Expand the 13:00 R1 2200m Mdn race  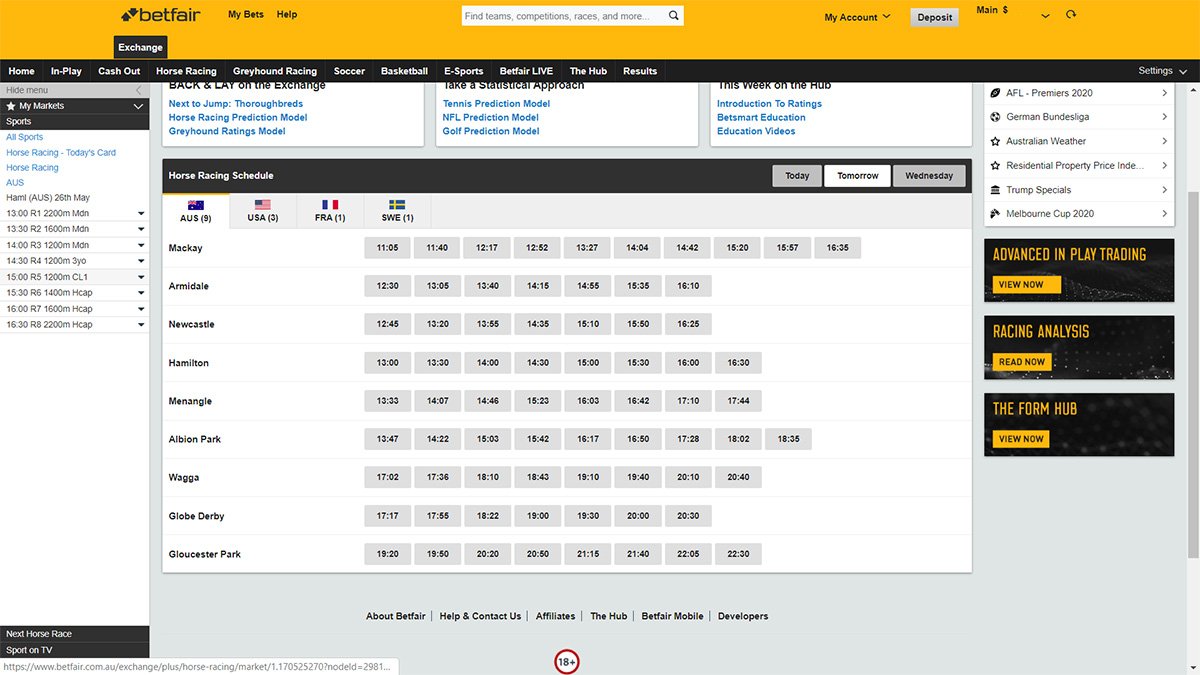coord(140,212)
